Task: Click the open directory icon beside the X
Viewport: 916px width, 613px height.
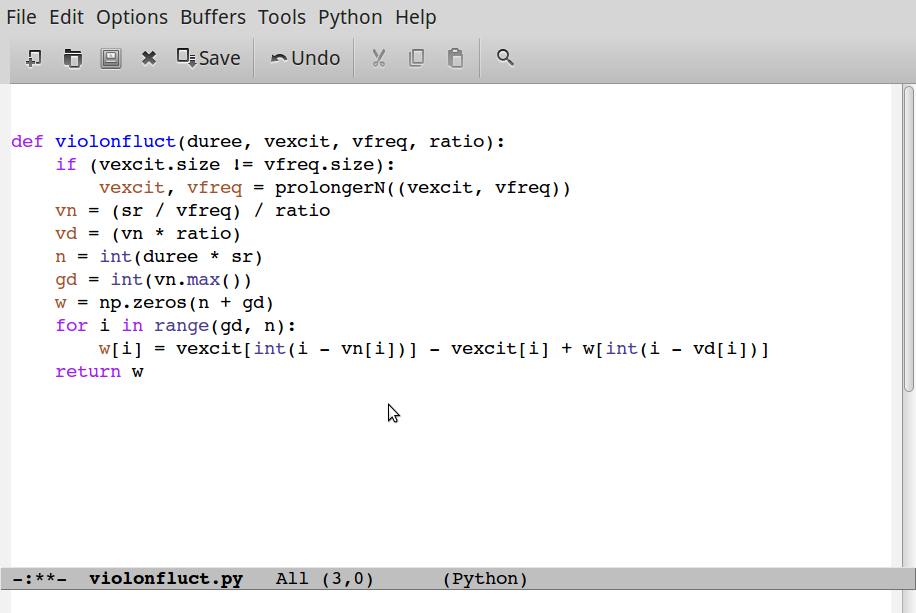Action: click(x=111, y=58)
